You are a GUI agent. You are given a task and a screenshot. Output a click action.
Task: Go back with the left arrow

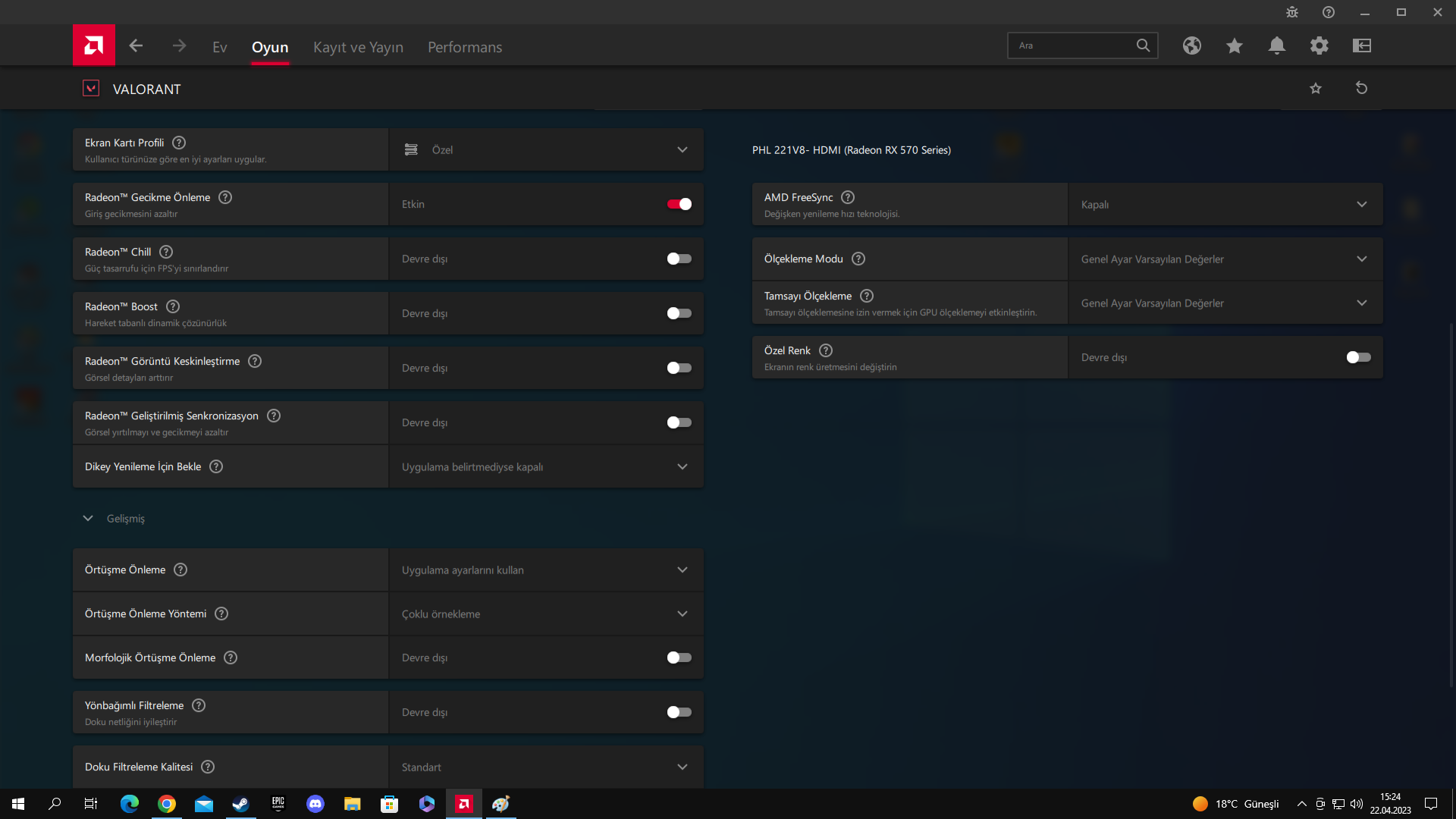[x=136, y=46]
